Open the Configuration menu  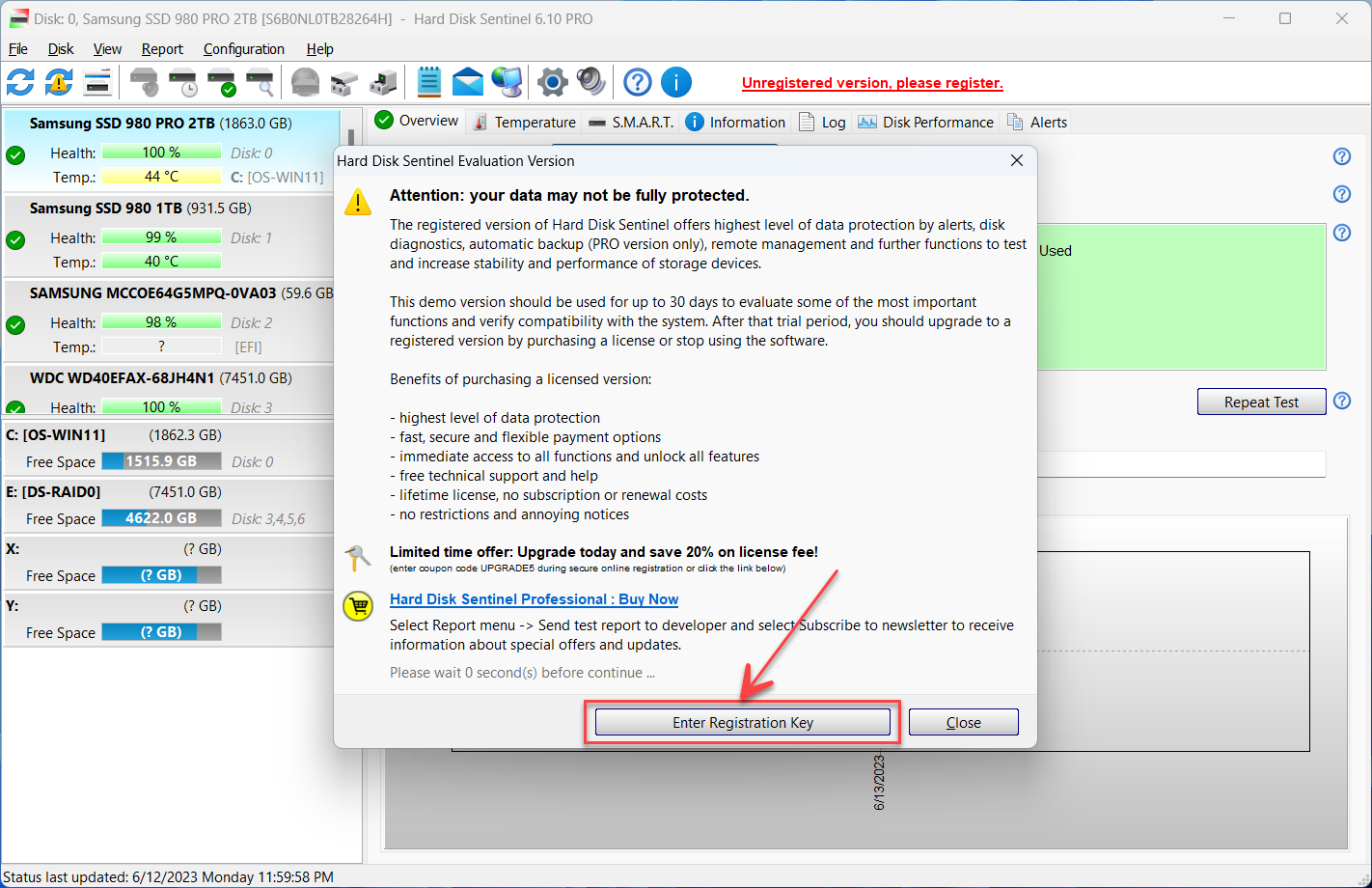(x=244, y=49)
